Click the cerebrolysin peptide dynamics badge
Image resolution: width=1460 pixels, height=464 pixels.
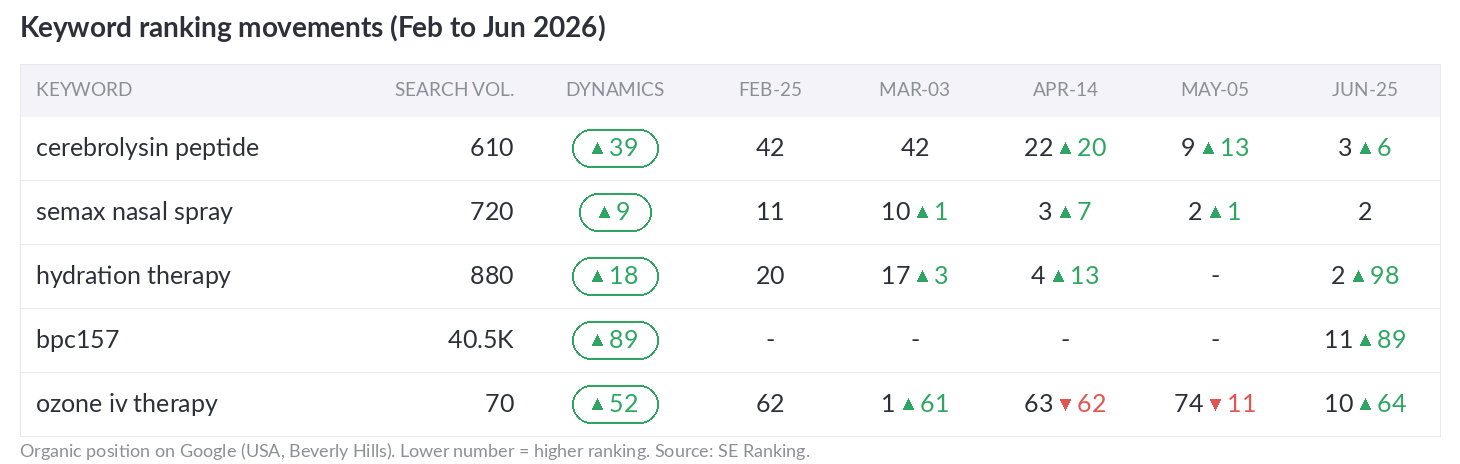615,148
